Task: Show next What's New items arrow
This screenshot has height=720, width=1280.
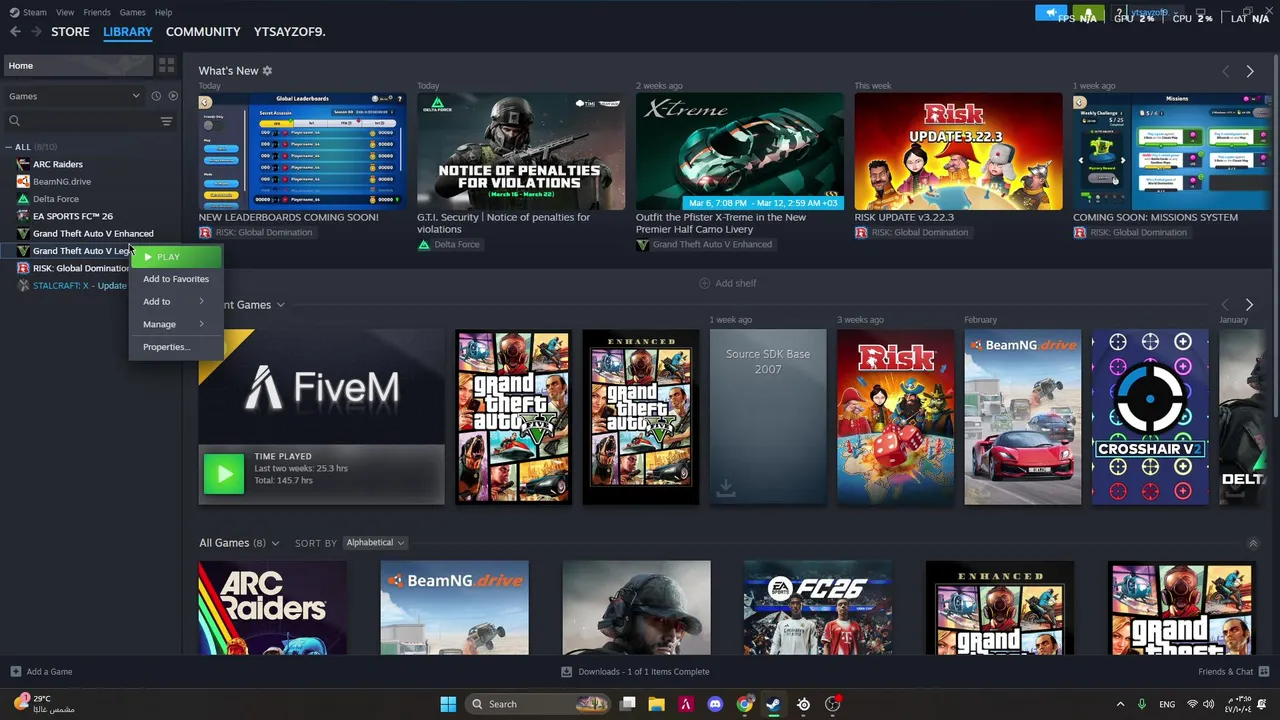Action: click(x=1249, y=72)
